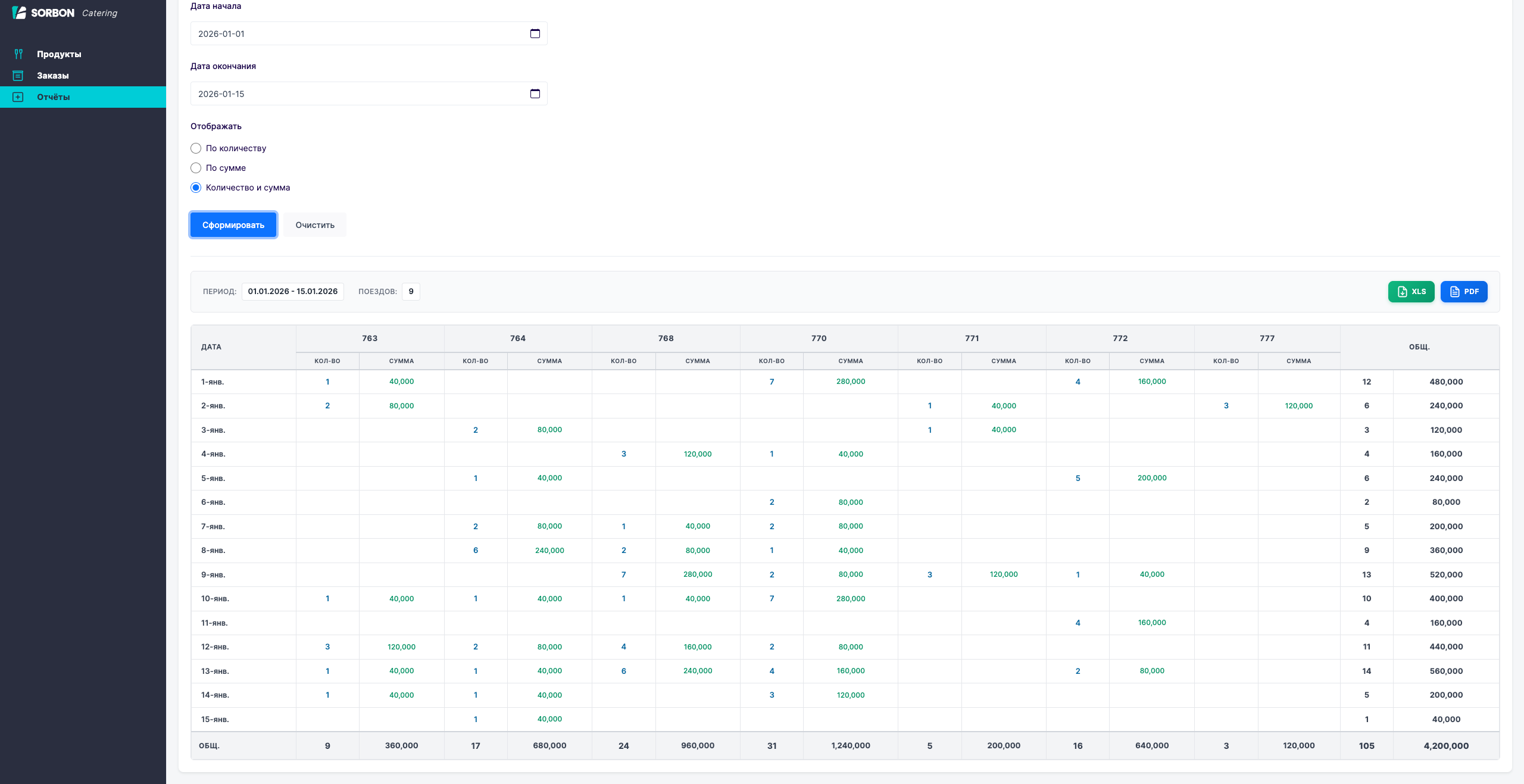Select the По сумме radio button

click(196, 168)
